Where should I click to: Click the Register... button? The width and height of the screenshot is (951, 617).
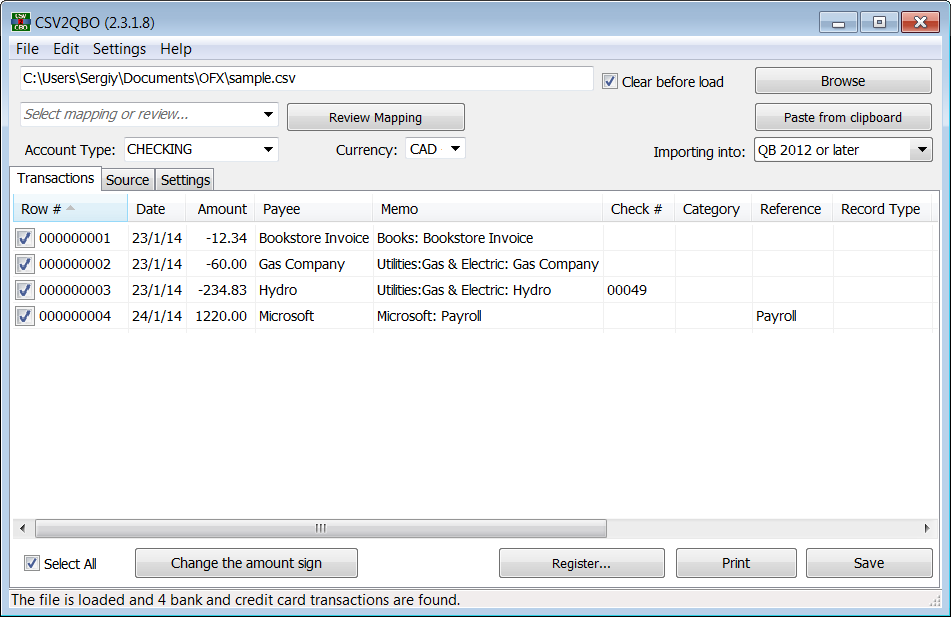tap(582, 563)
